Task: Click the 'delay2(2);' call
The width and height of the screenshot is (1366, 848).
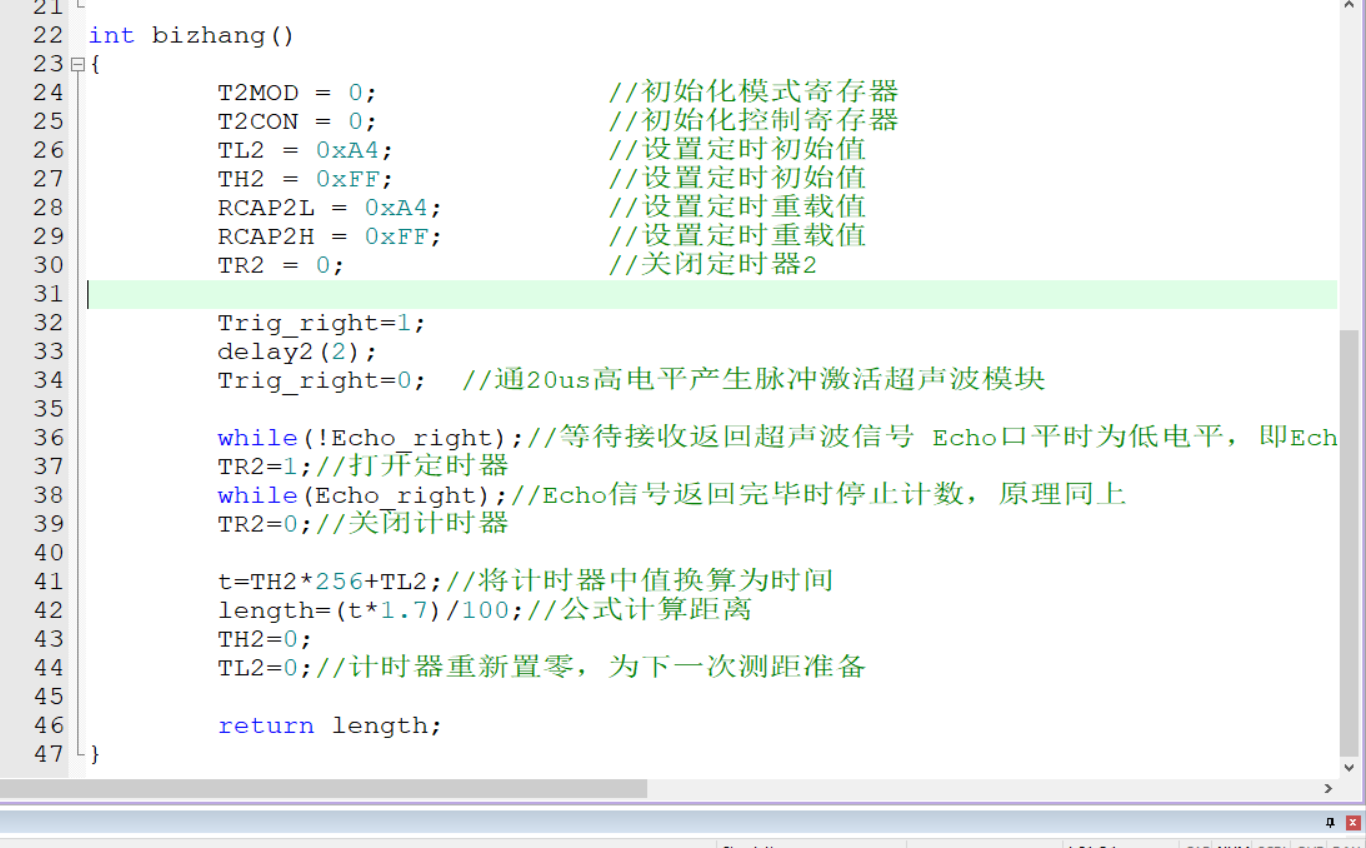Action: tap(298, 352)
